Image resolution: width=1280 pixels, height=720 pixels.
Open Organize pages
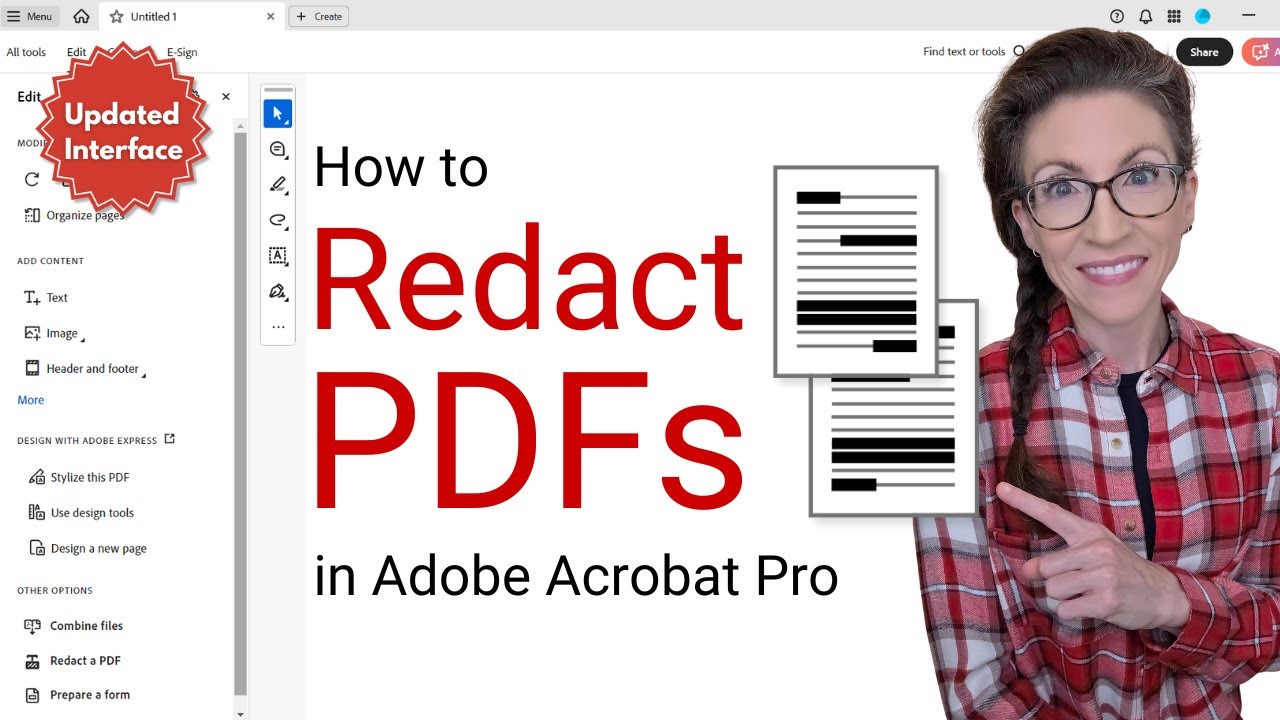[x=74, y=215]
